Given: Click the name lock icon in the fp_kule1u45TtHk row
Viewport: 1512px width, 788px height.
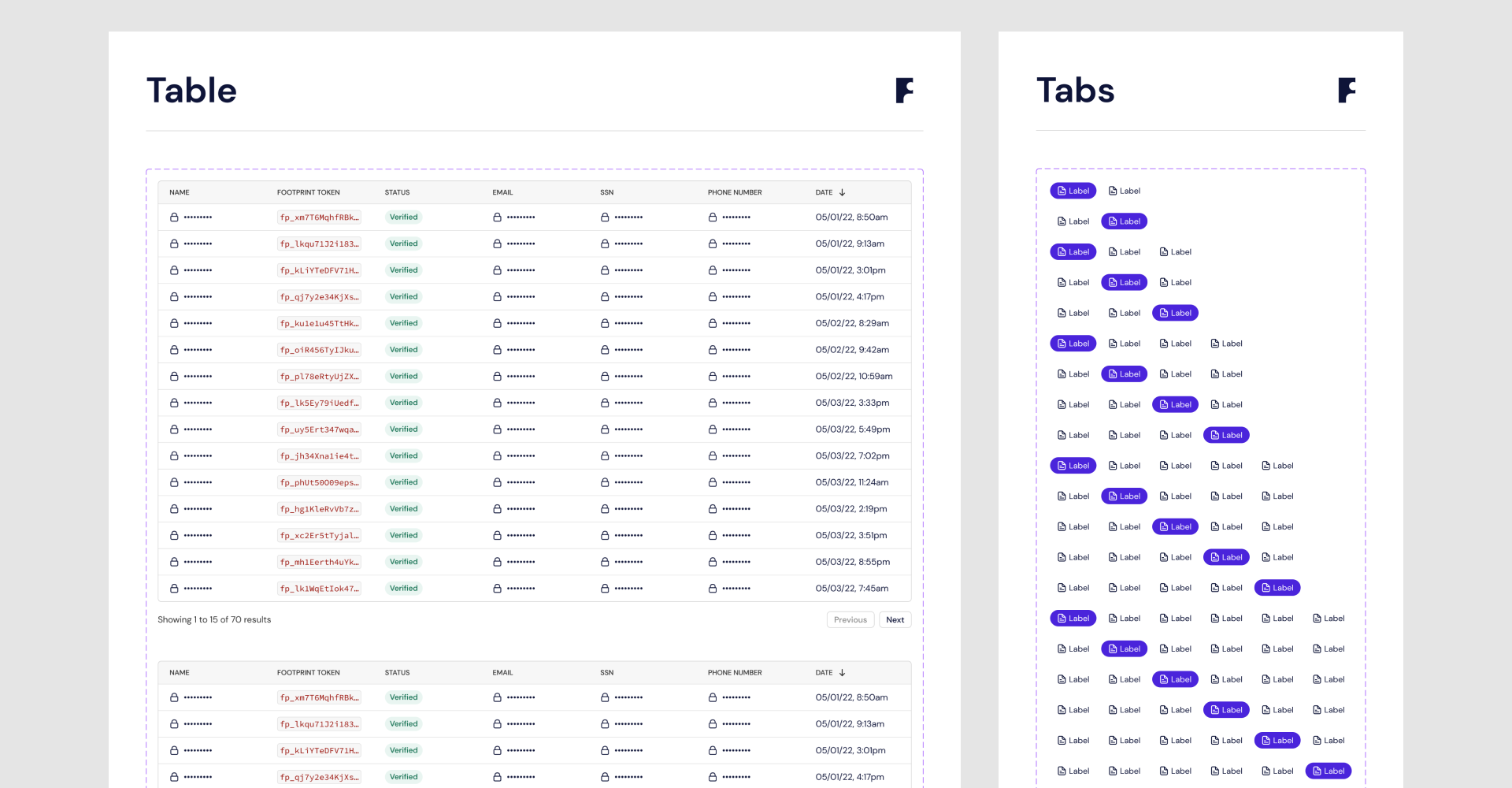Looking at the screenshot, I should click(x=174, y=323).
